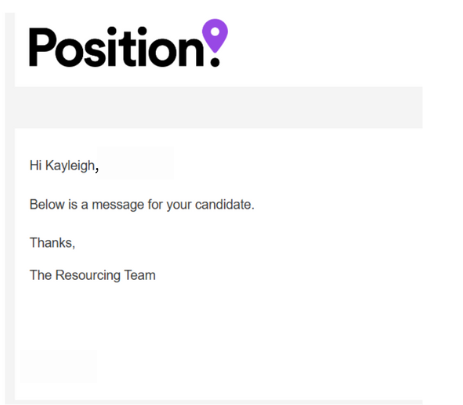Click 'The Resourcing Team' signature
The width and height of the screenshot is (463, 405).
click(93, 275)
